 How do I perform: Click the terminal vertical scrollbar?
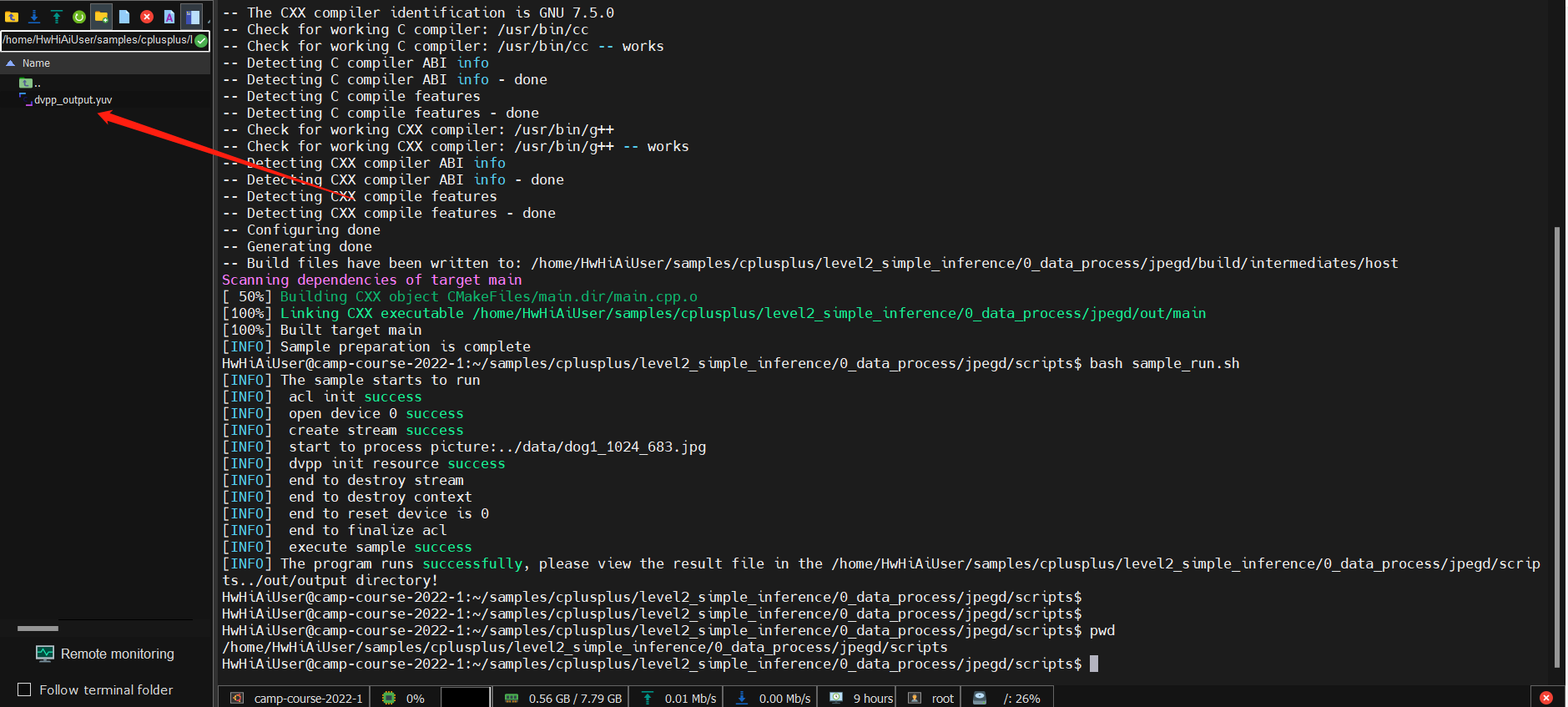tap(1557, 447)
